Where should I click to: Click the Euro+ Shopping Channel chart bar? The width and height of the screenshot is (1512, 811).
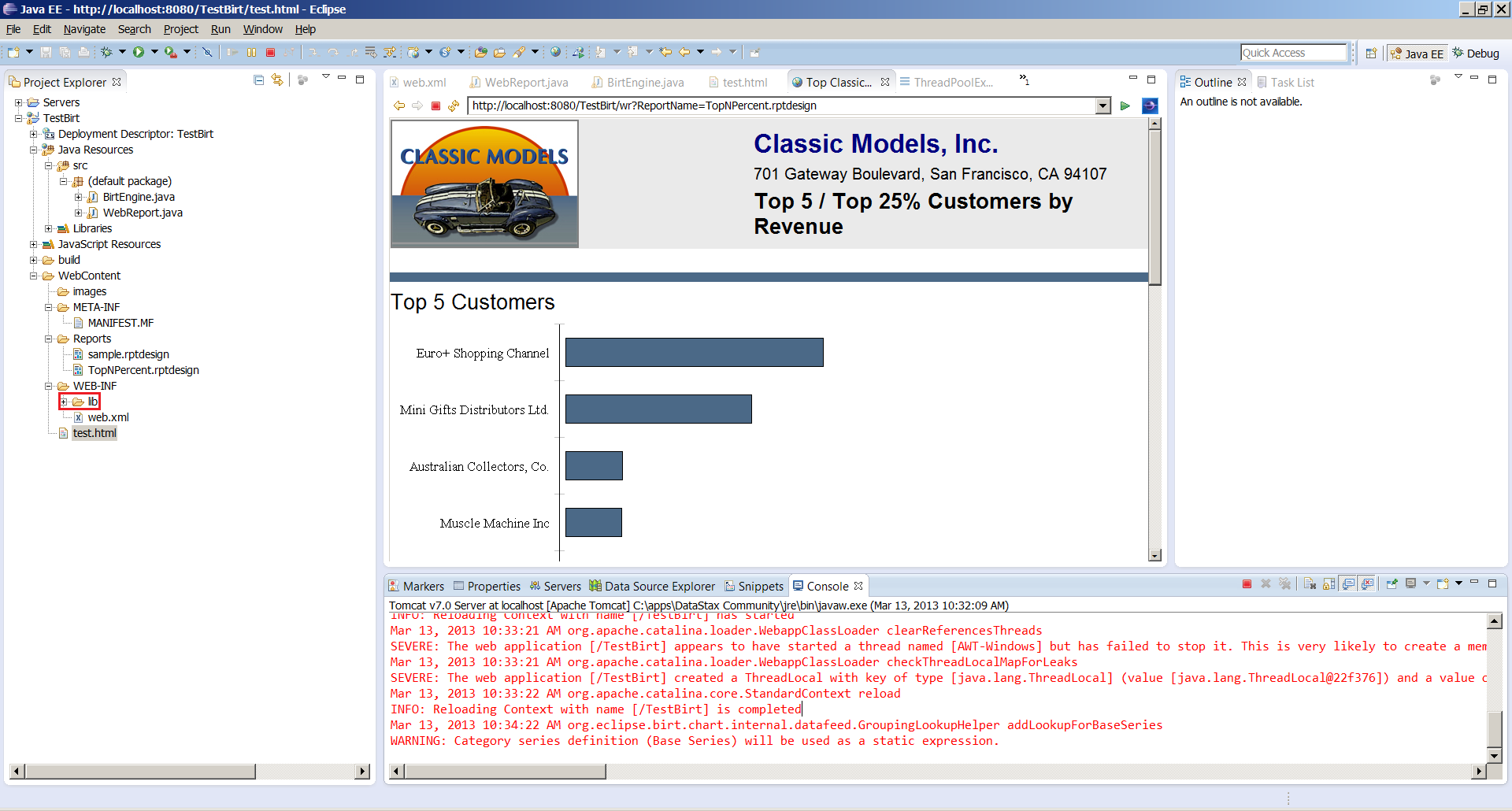[694, 352]
